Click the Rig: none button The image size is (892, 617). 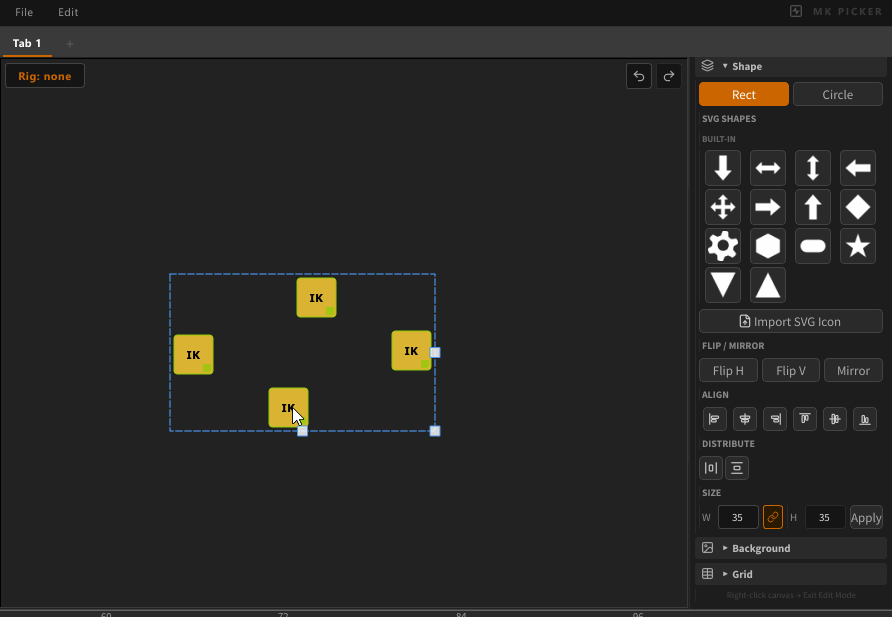point(45,76)
